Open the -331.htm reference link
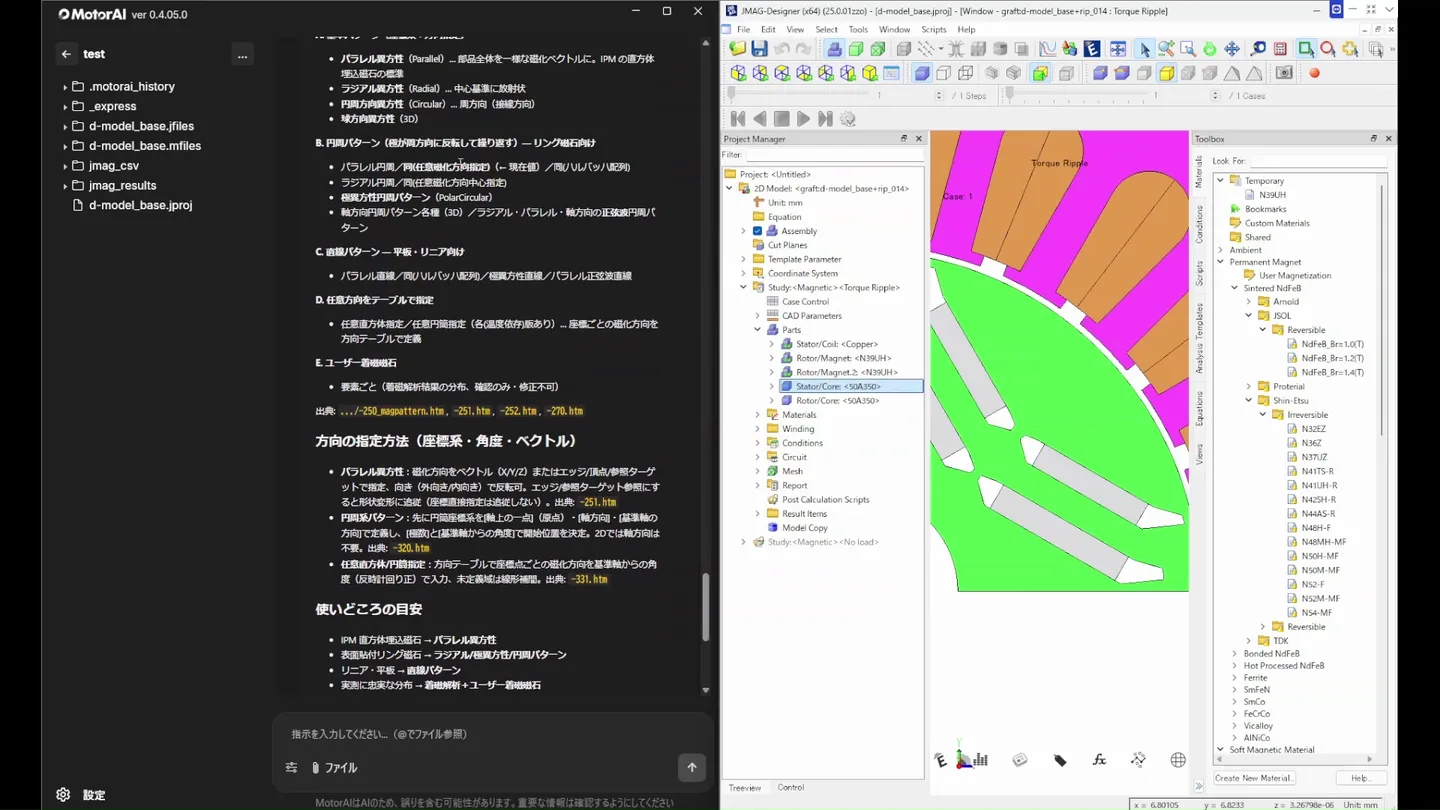 coord(588,579)
